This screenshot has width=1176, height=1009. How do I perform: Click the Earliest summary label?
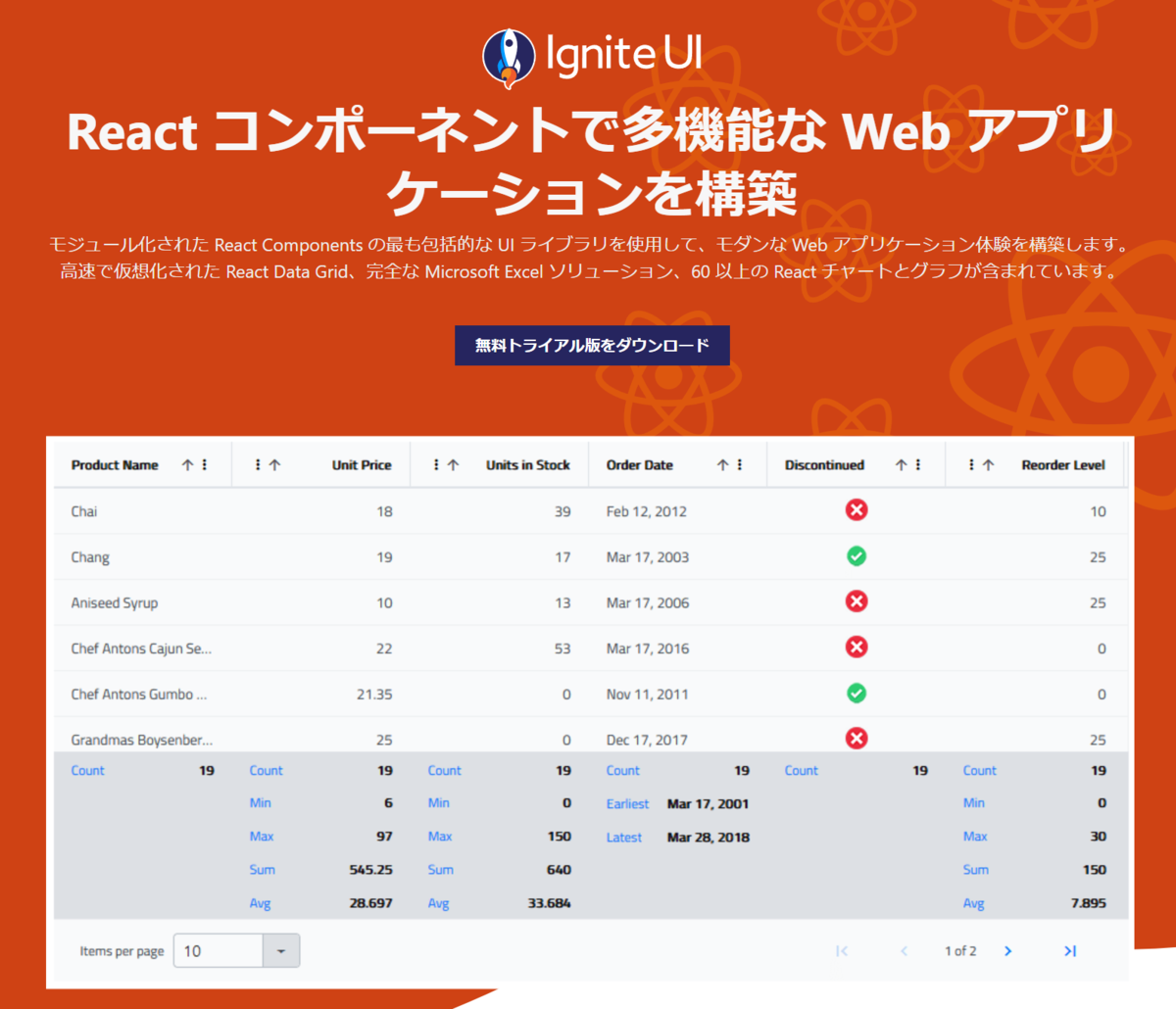[627, 804]
